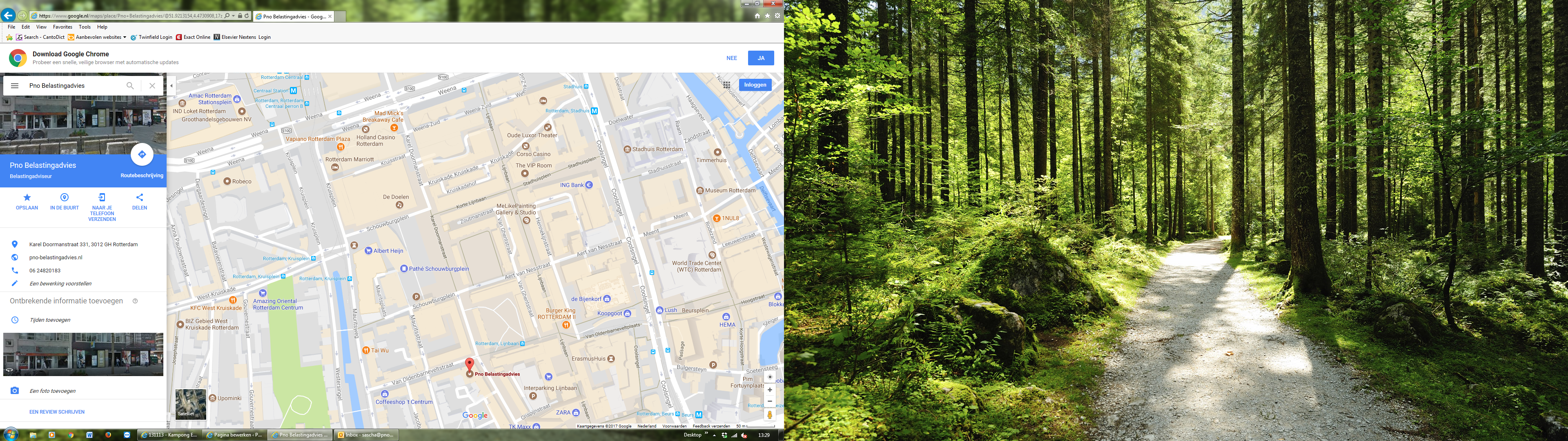The image size is (1568, 441).
Task: Refresh the page with the reload icon
Action: pos(247,16)
